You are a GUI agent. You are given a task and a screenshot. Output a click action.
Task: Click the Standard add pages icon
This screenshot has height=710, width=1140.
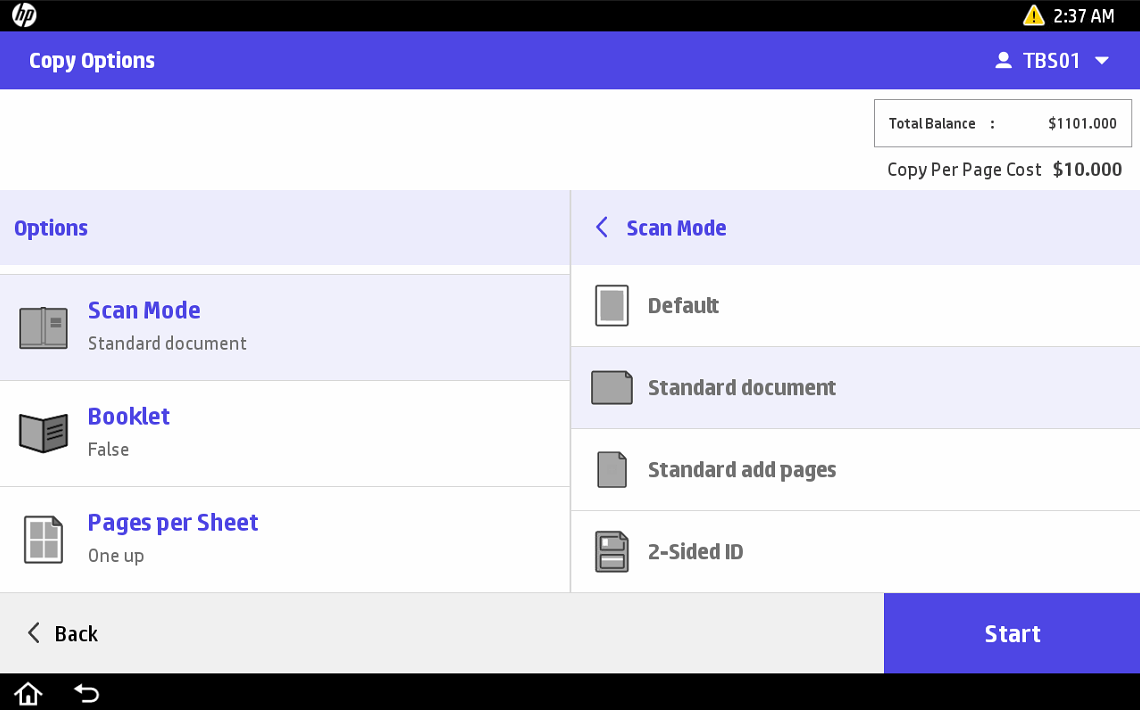click(x=612, y=470)
